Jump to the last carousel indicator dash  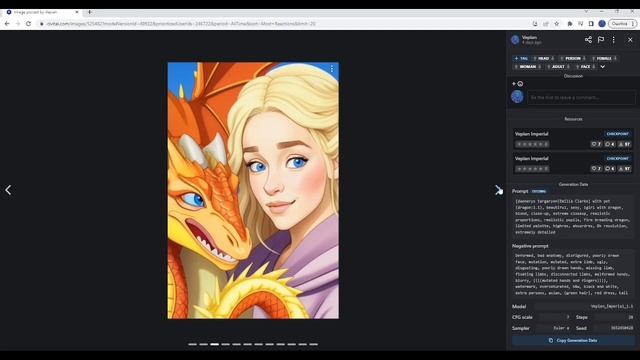click(313, 344)
